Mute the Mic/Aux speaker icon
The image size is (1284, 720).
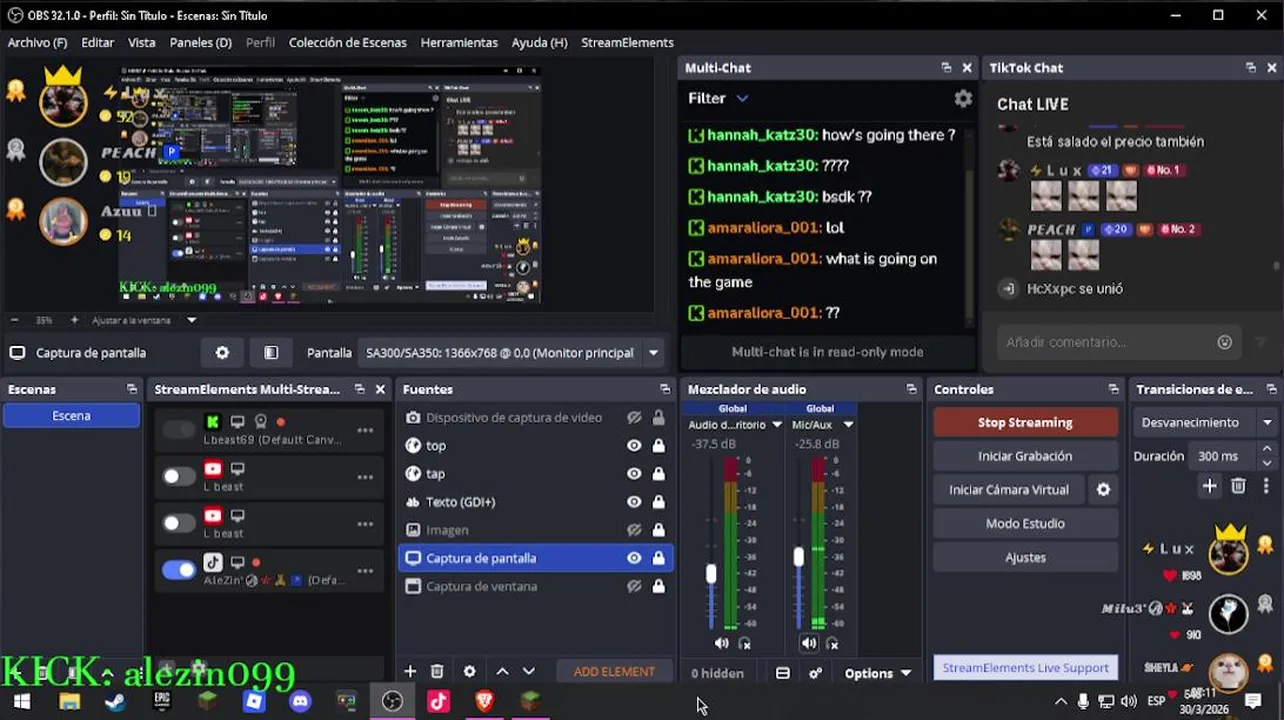809,643
